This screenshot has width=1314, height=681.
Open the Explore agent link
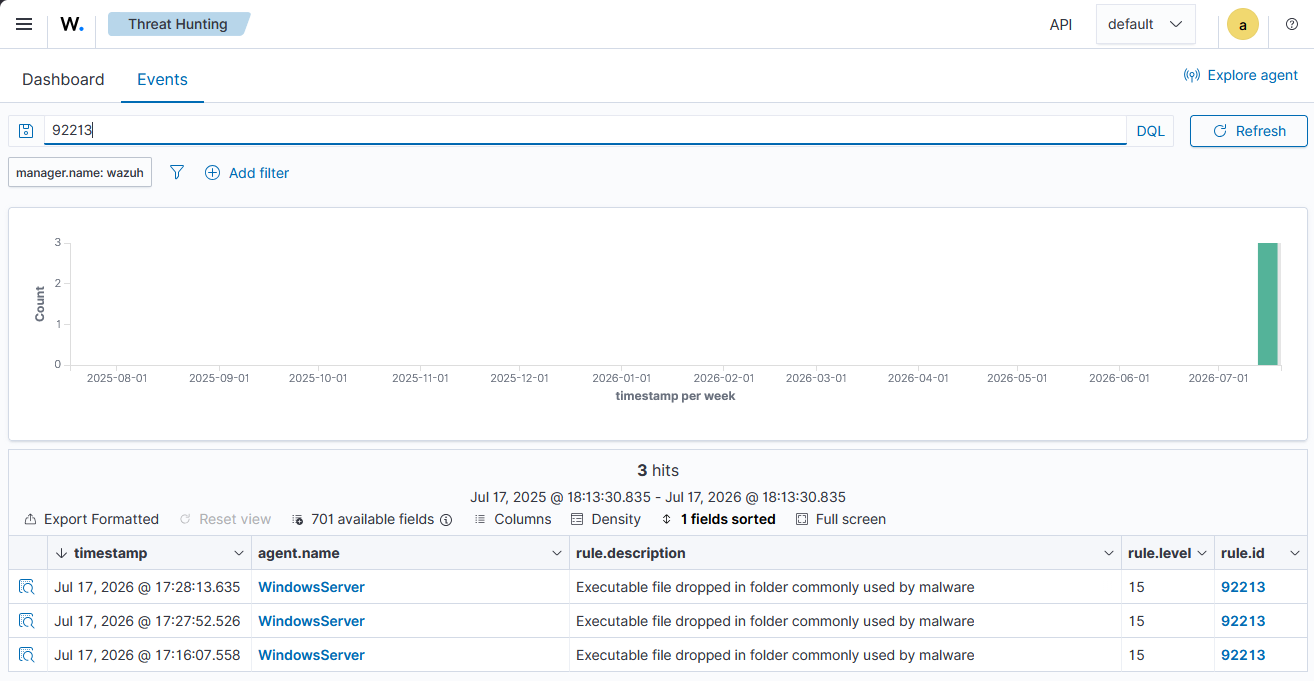(x=1240, y=75)
